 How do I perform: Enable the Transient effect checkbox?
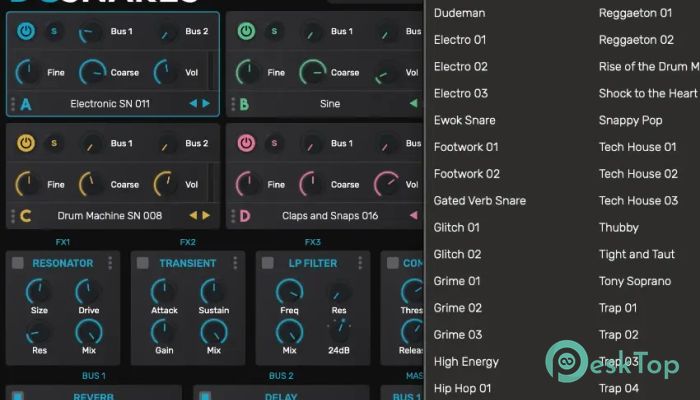(142, 263)
